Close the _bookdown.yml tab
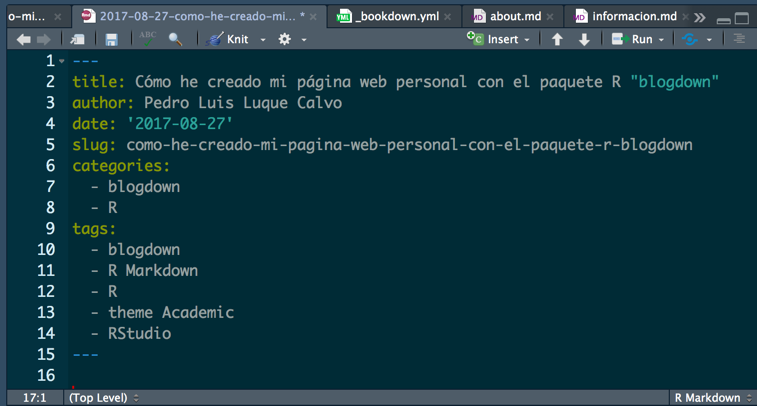The width and height of the screenshot is (757, 406). point(448,17)
